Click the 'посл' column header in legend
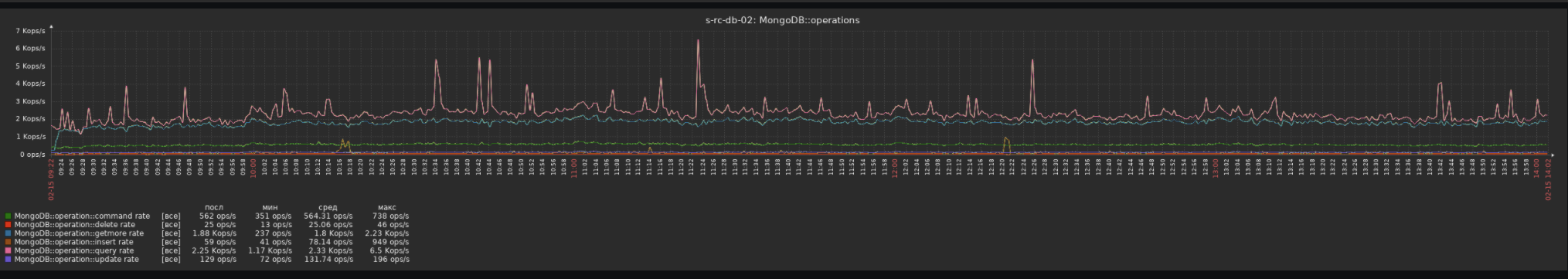The width and height of the screenshot is (1568, 279). pos(214,208)
